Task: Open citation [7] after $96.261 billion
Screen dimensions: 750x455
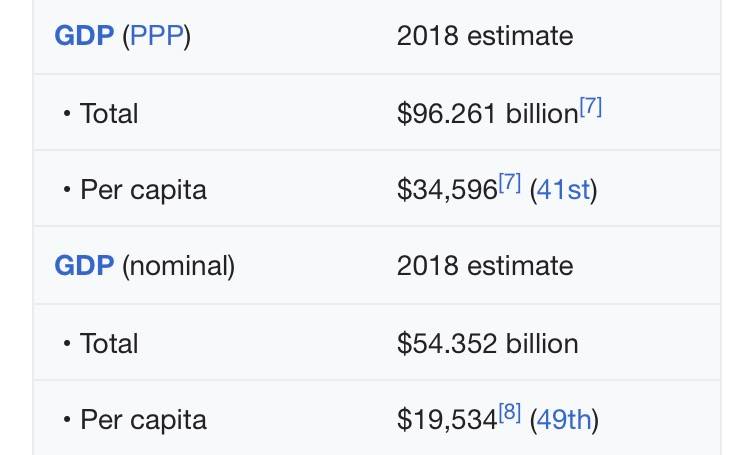Action: pyautogui.click(x=591, y=108)
